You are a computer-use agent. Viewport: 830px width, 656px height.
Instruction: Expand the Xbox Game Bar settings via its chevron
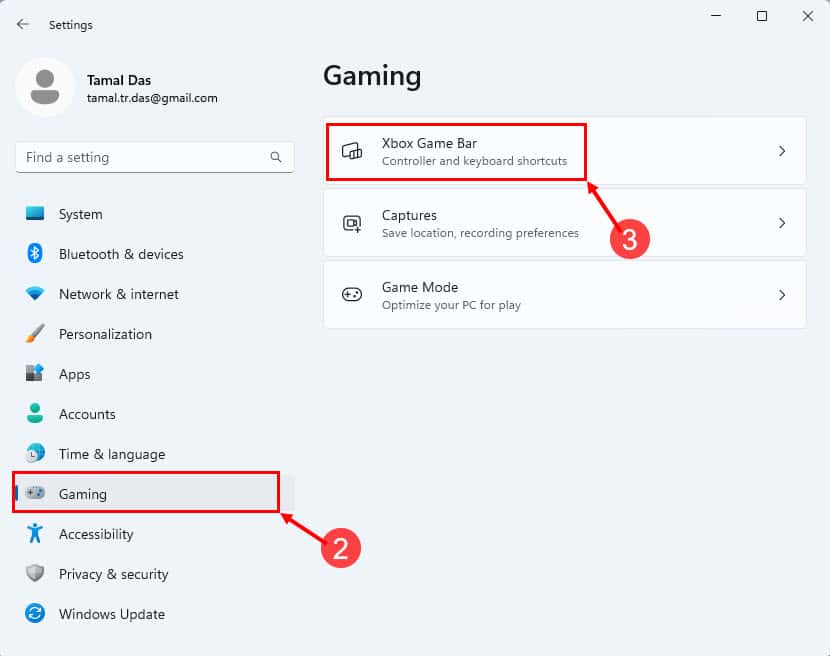tap(783, 150)
